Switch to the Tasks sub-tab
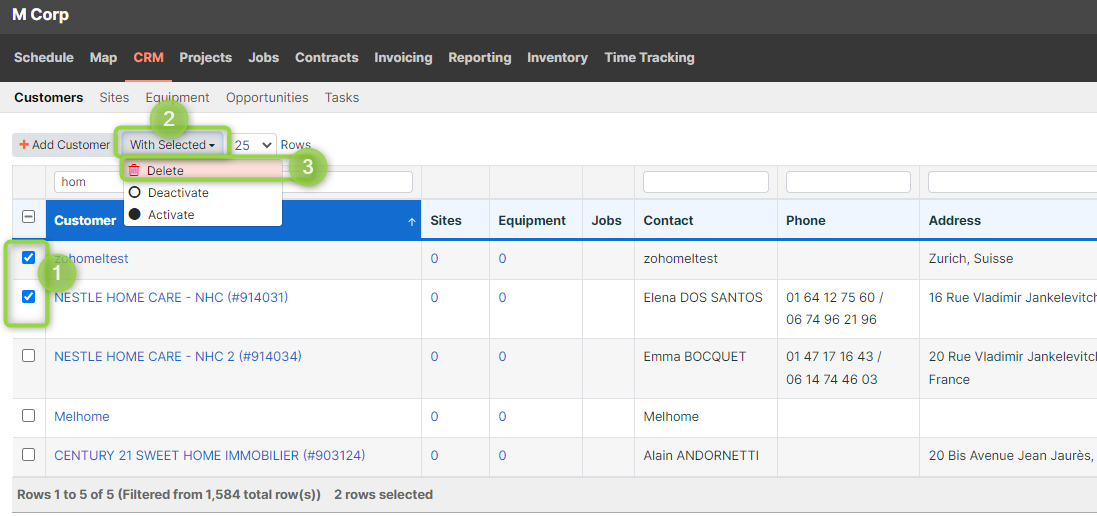Viewport: 1097px width, 516px height. [x=342, y=97]
